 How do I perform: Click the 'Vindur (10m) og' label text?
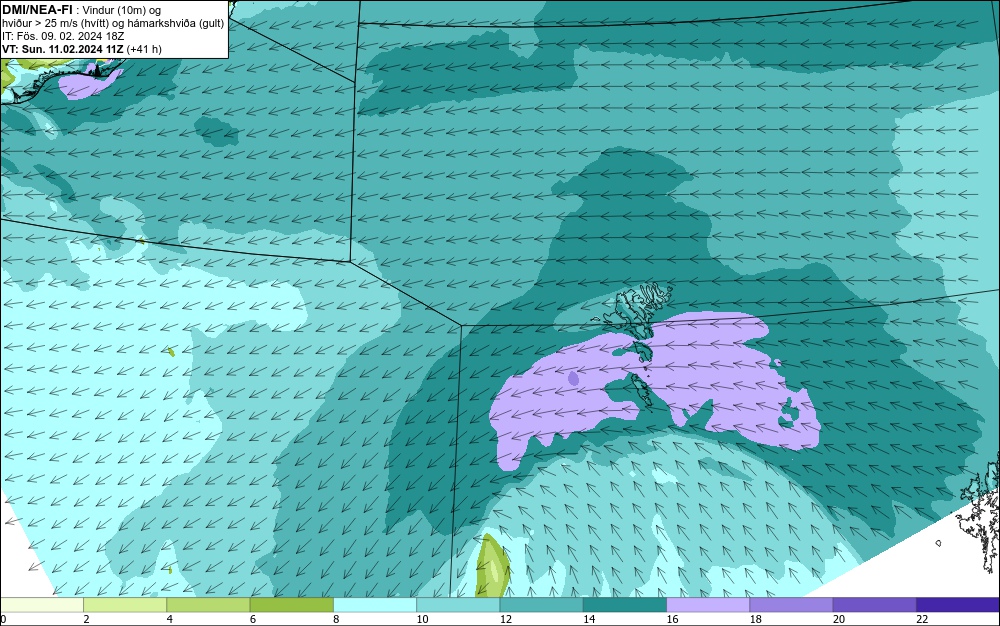click(122, 10)
